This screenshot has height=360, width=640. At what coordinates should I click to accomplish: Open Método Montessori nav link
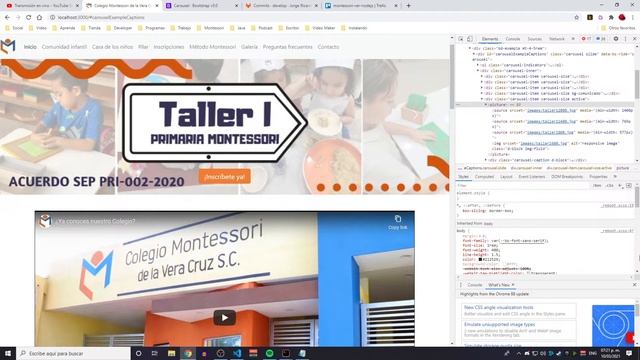(213, 47)
